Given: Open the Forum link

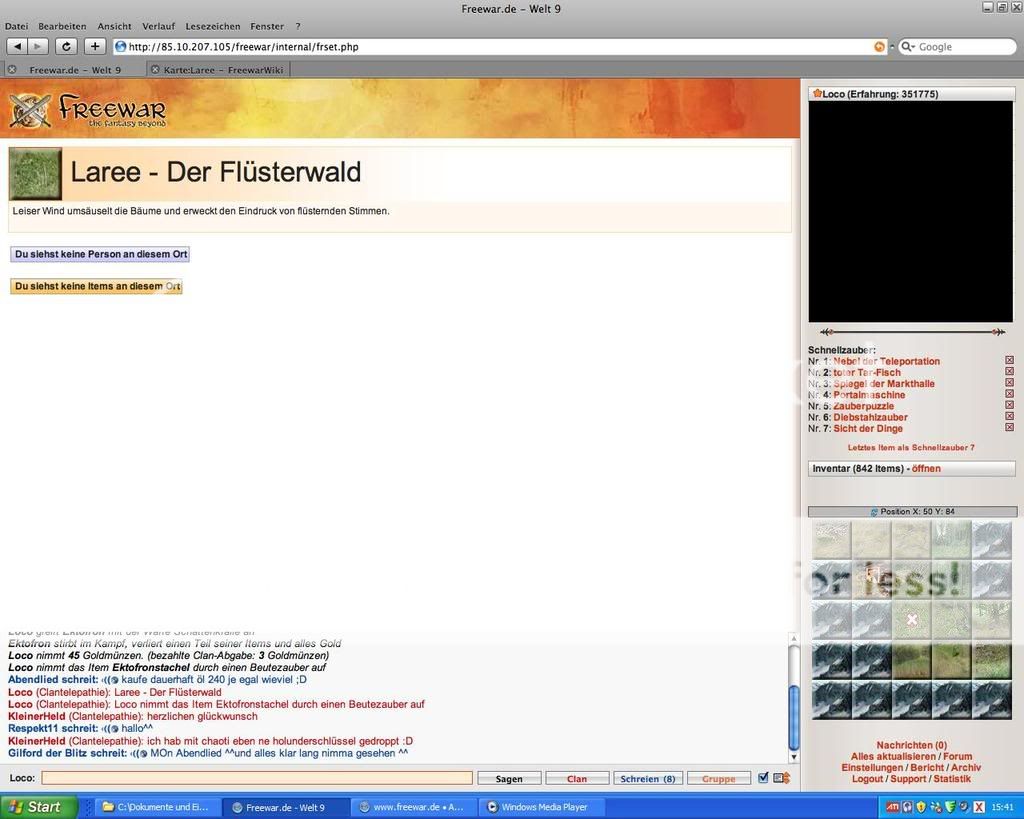Looking at the screenshot, I should pos(957,756).
